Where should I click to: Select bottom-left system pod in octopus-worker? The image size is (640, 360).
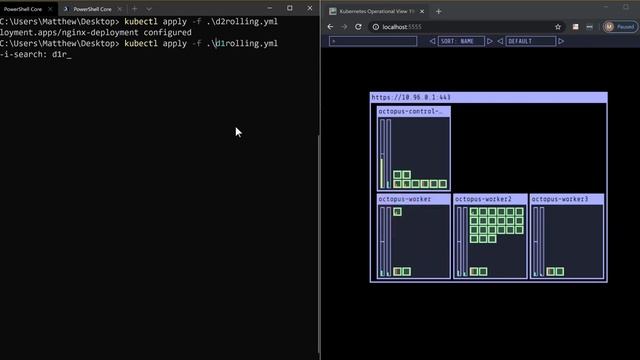click(x=397, y=271)
